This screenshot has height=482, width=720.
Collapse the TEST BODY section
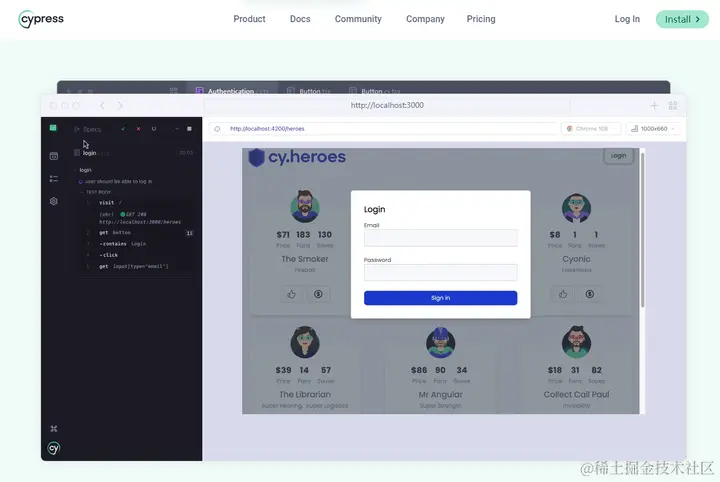tap(96, 192)
